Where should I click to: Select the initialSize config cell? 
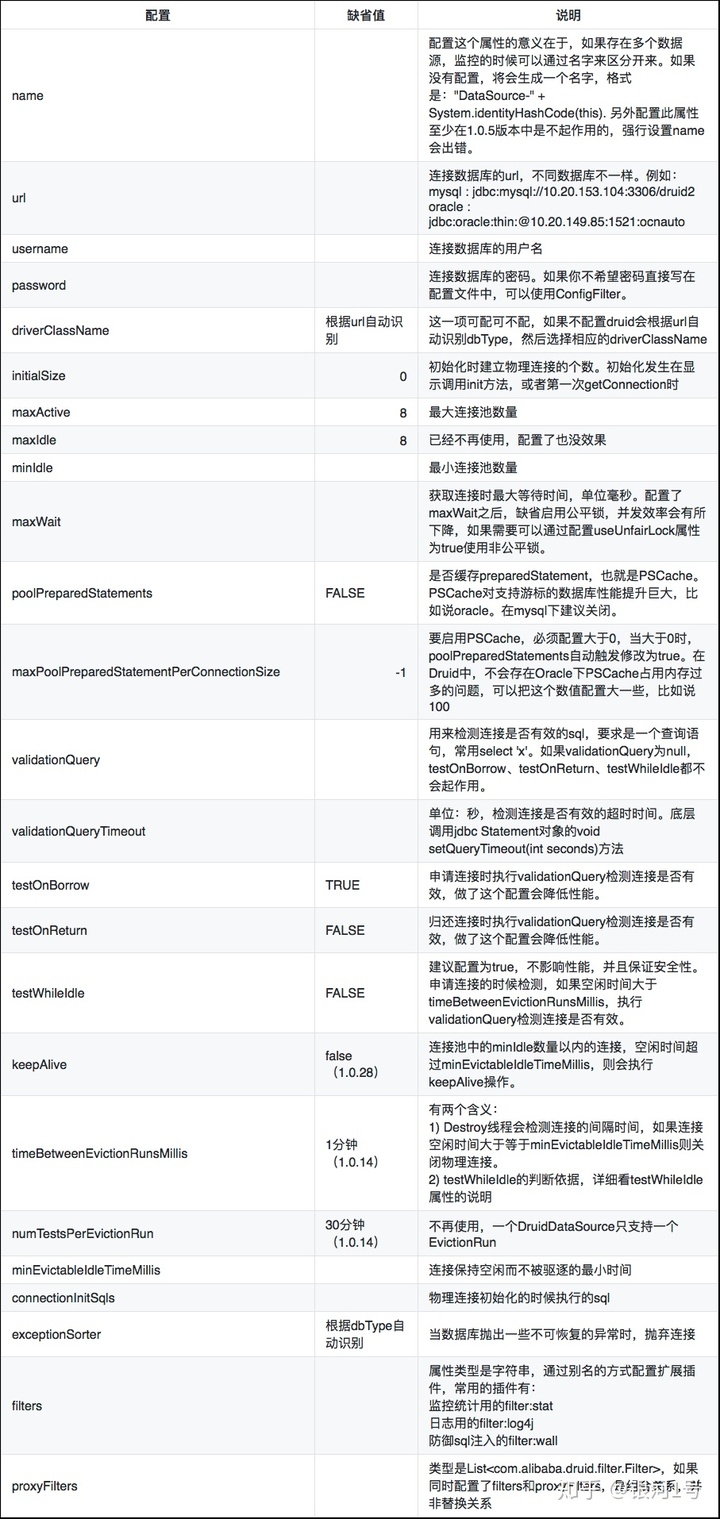point(157,376)
